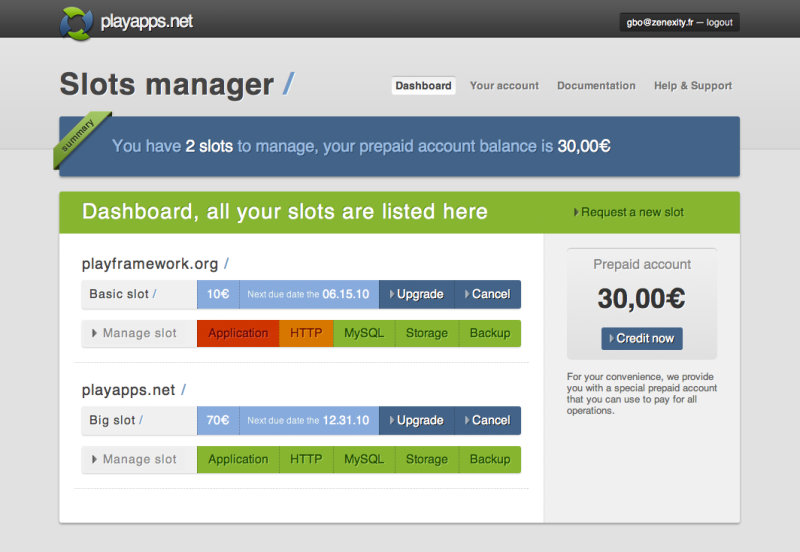Upgrade the playapps.net Big slot
Viewport: 800px width, 552px height.
(415, 420)
